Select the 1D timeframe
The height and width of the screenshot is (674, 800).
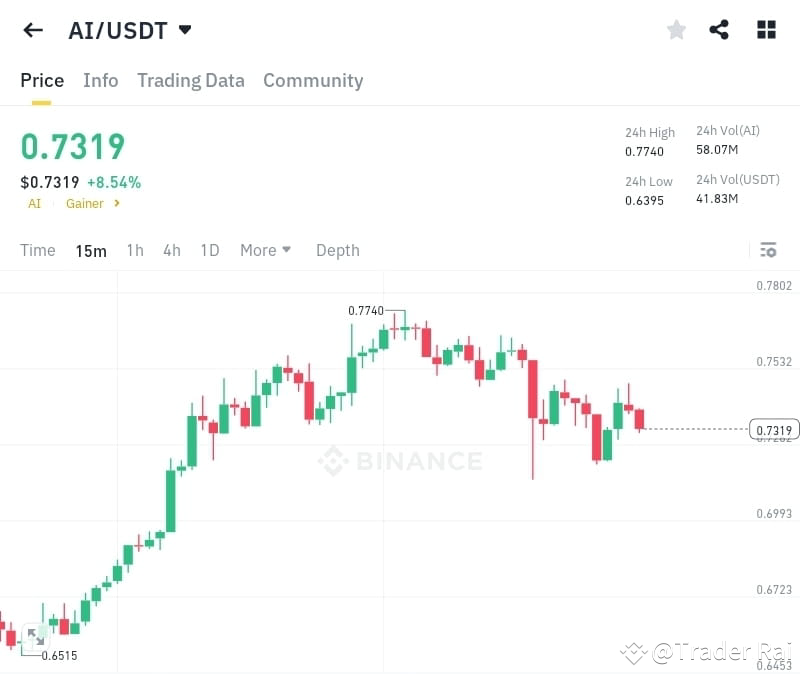click(210, 250)
